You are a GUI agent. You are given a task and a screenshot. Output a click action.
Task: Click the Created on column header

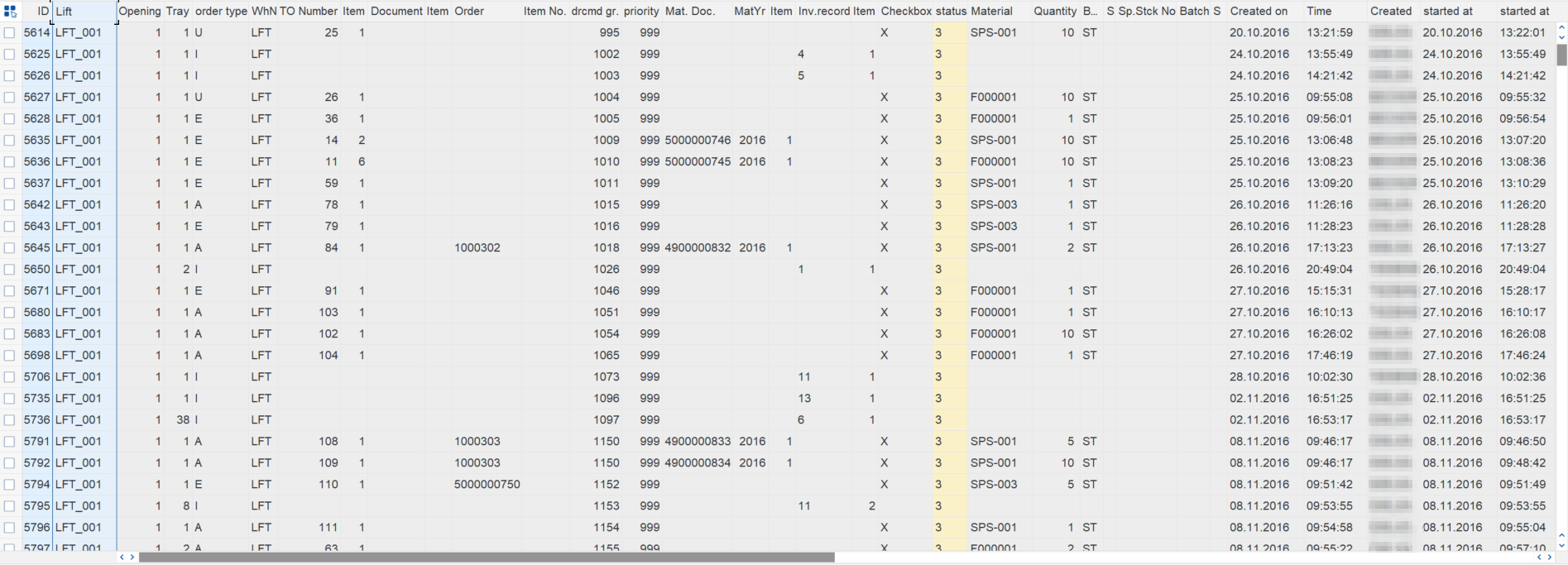(x=1259, y=12)
